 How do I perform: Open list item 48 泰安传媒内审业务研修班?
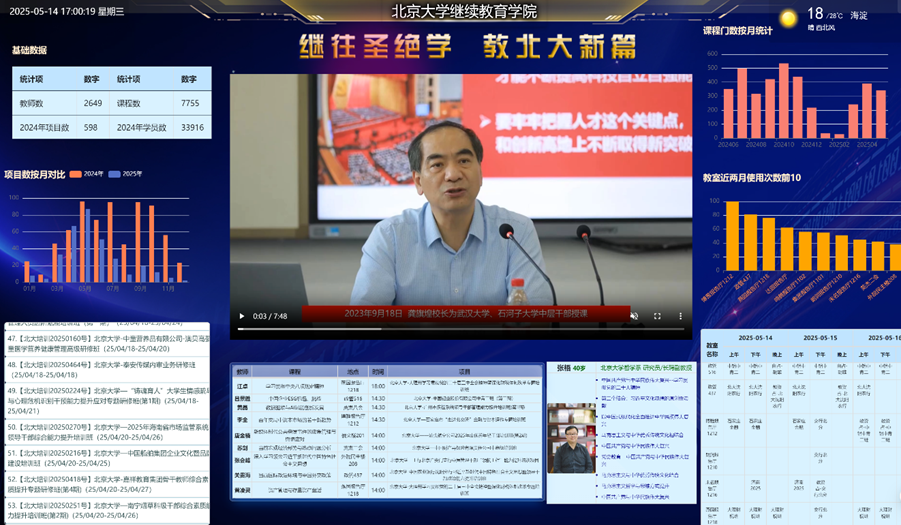click(107, 369)
